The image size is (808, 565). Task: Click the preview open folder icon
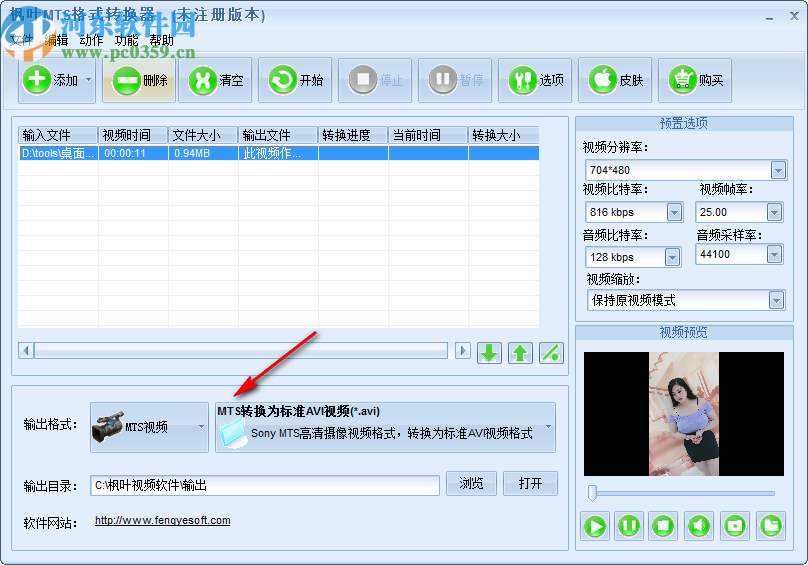771,526
